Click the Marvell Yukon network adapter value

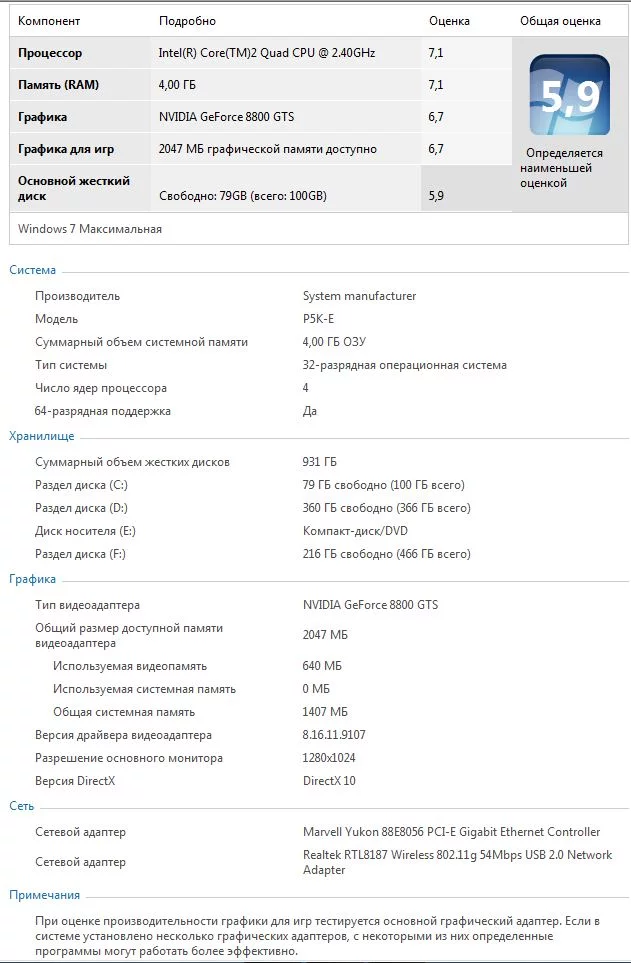coord(451,832)
